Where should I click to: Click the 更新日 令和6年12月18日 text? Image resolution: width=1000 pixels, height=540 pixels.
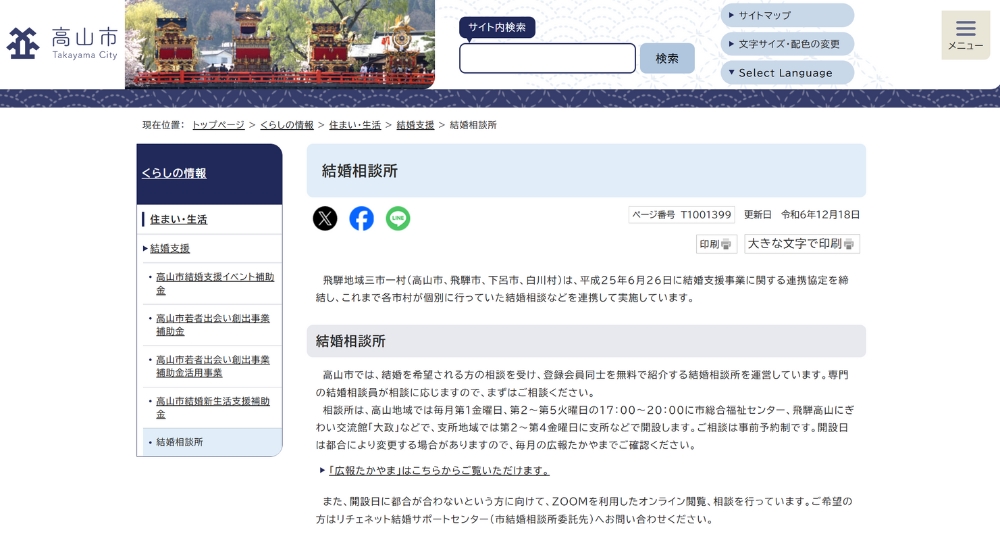pyautogui.click(x=802, y=215)
